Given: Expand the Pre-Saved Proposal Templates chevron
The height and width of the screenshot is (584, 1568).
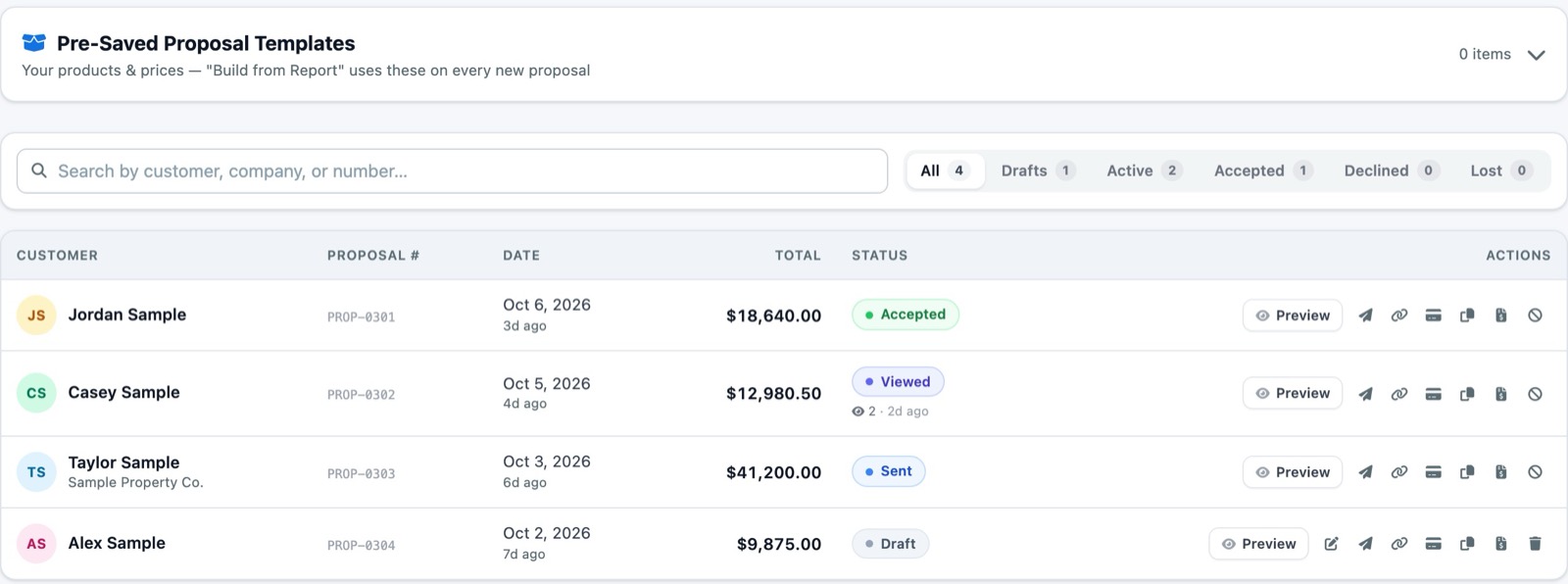Looking at the screenshot, I should (x=1537, y=55).
